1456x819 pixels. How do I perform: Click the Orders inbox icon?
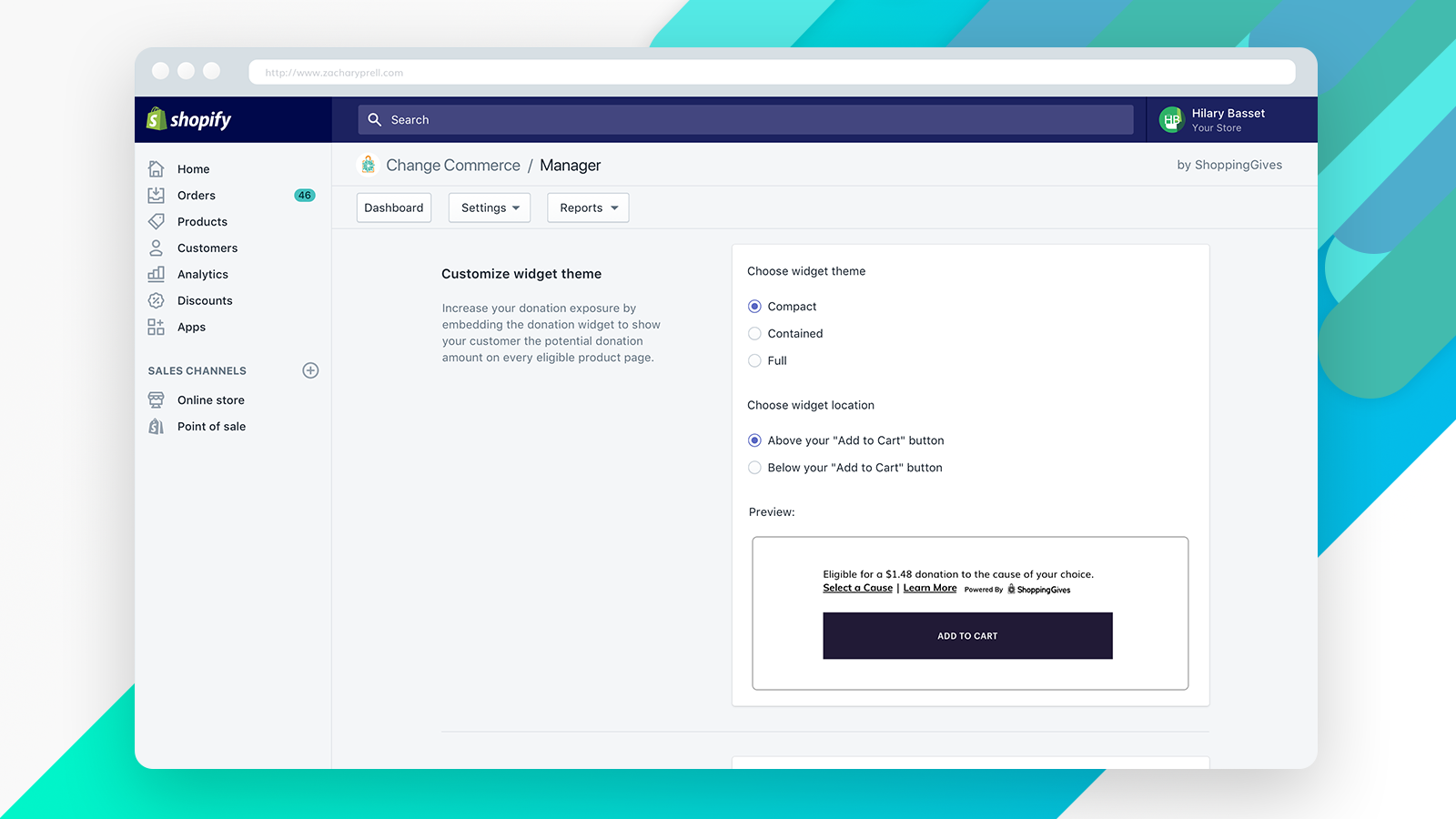click(157, 196)
